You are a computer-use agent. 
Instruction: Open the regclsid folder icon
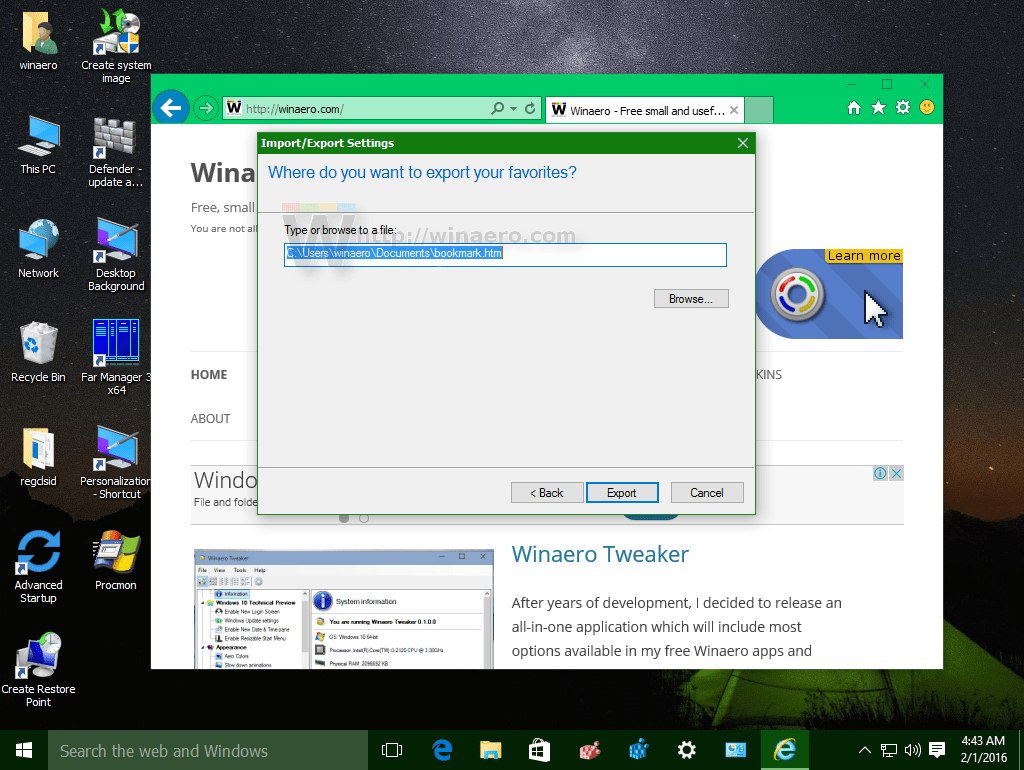click(x=39, y=457)
